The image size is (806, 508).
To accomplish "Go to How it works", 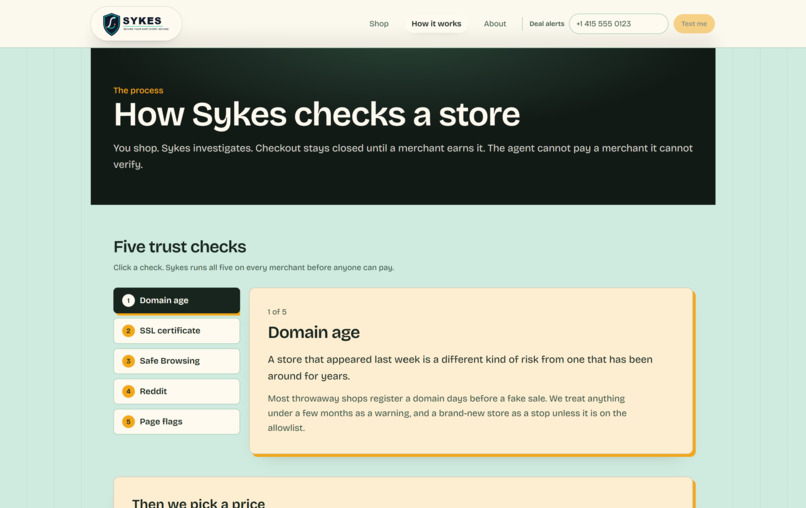I will [x=436, y=24].
